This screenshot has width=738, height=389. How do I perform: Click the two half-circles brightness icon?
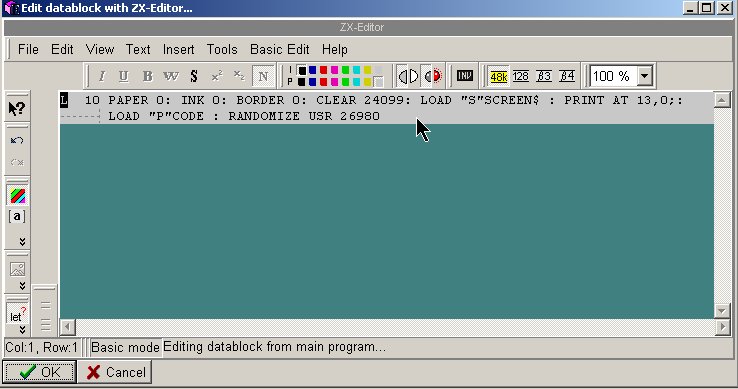pyautogui.click(x=408, y=76)
